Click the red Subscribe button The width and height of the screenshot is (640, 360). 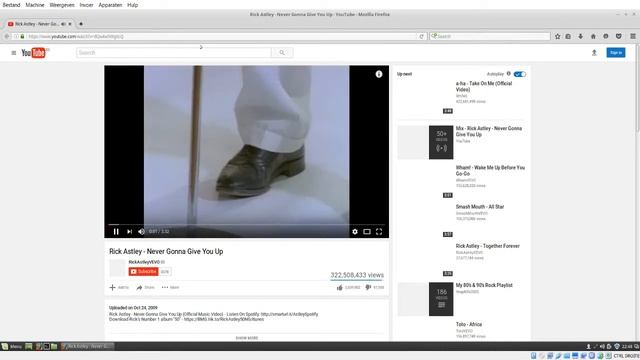coord(143,271)
